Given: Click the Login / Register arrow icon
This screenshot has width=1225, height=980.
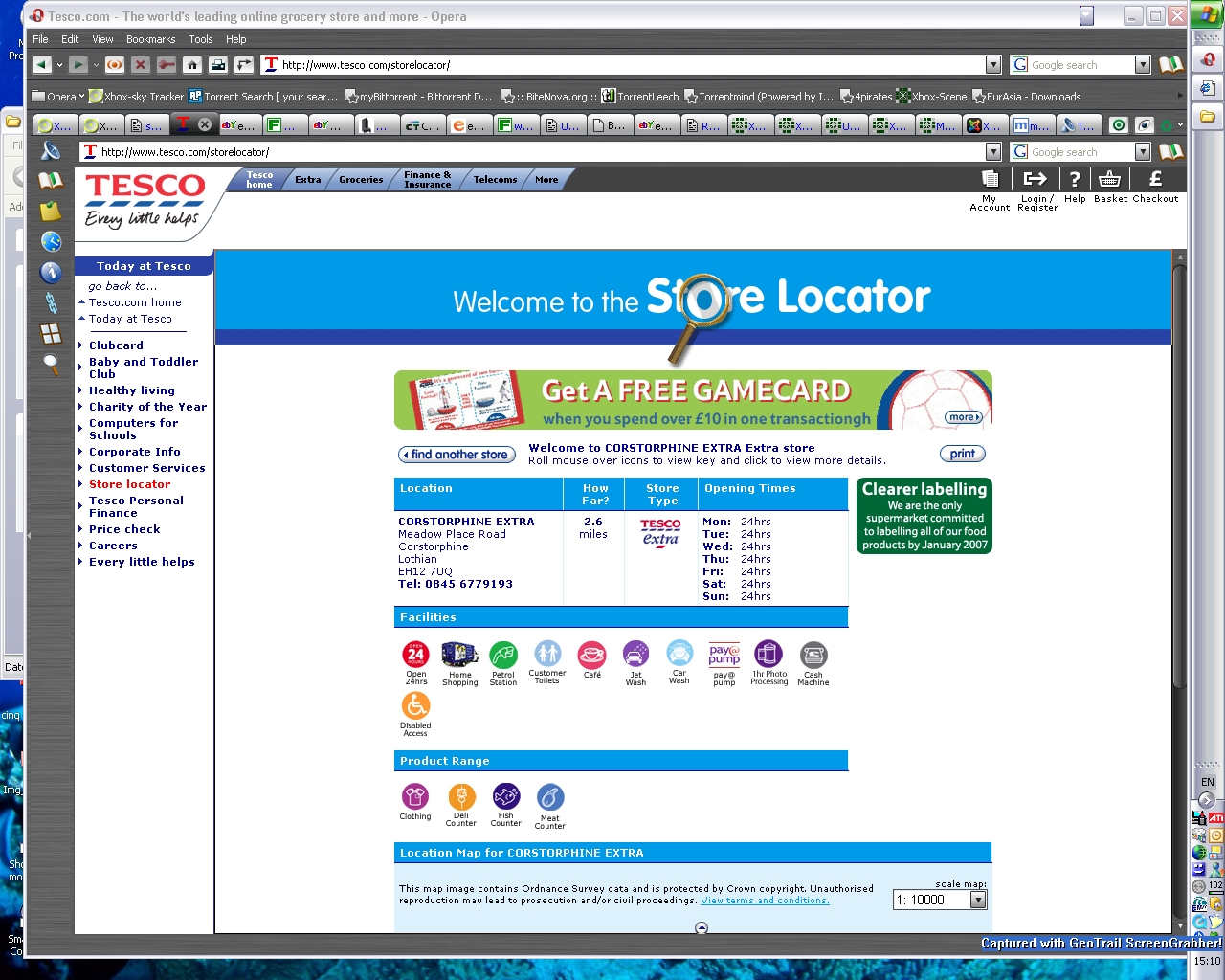Looking at the screenshot, I should click(1036, 179).
